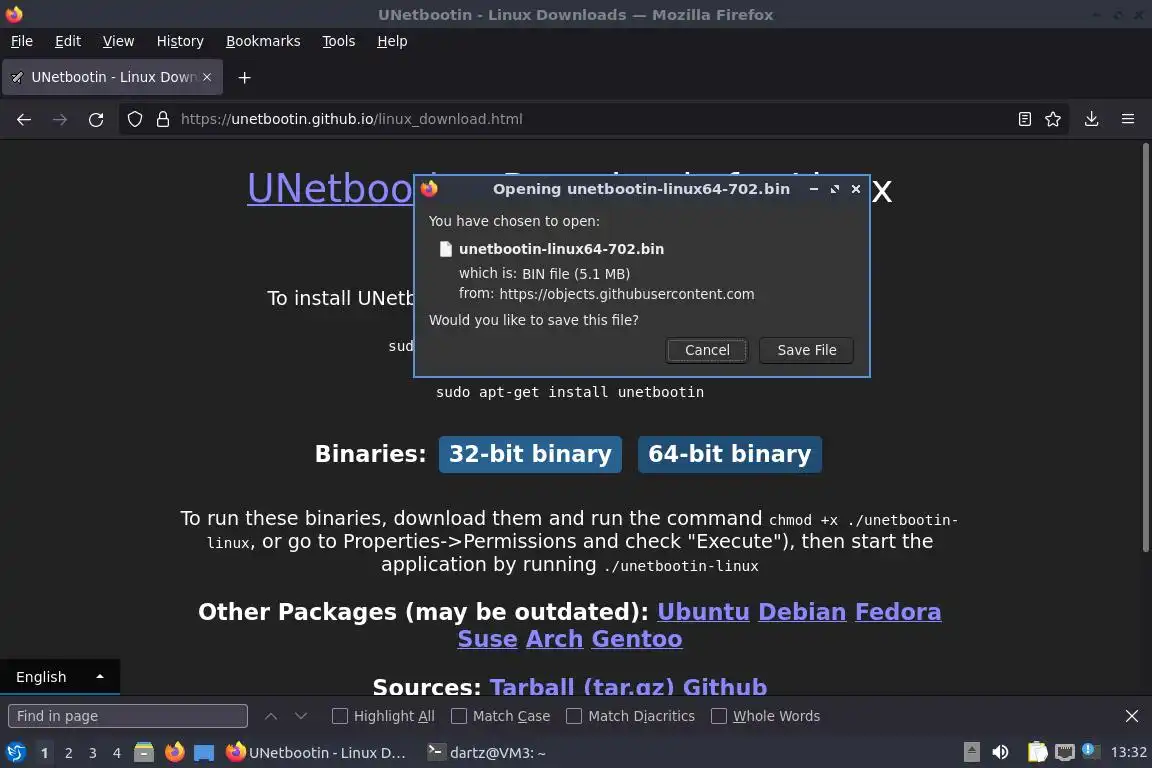Toggle reader view icon in address bar

(1025, 119)
